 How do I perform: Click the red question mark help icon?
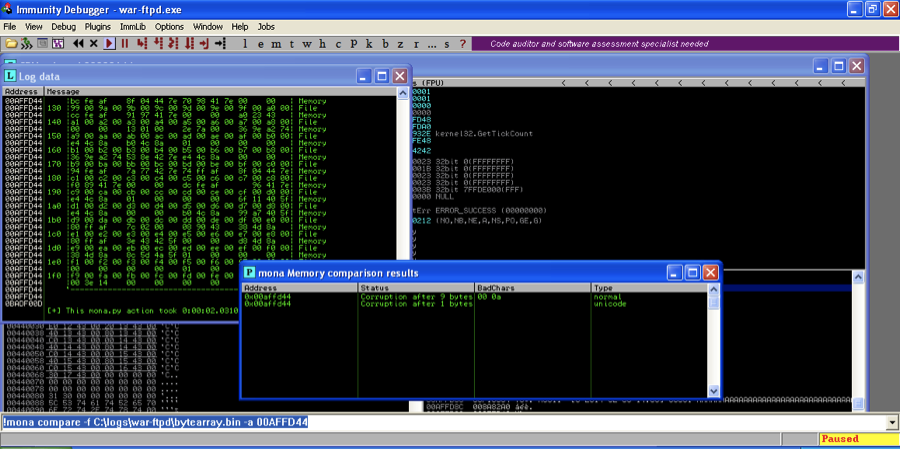[x=462, y=44]
